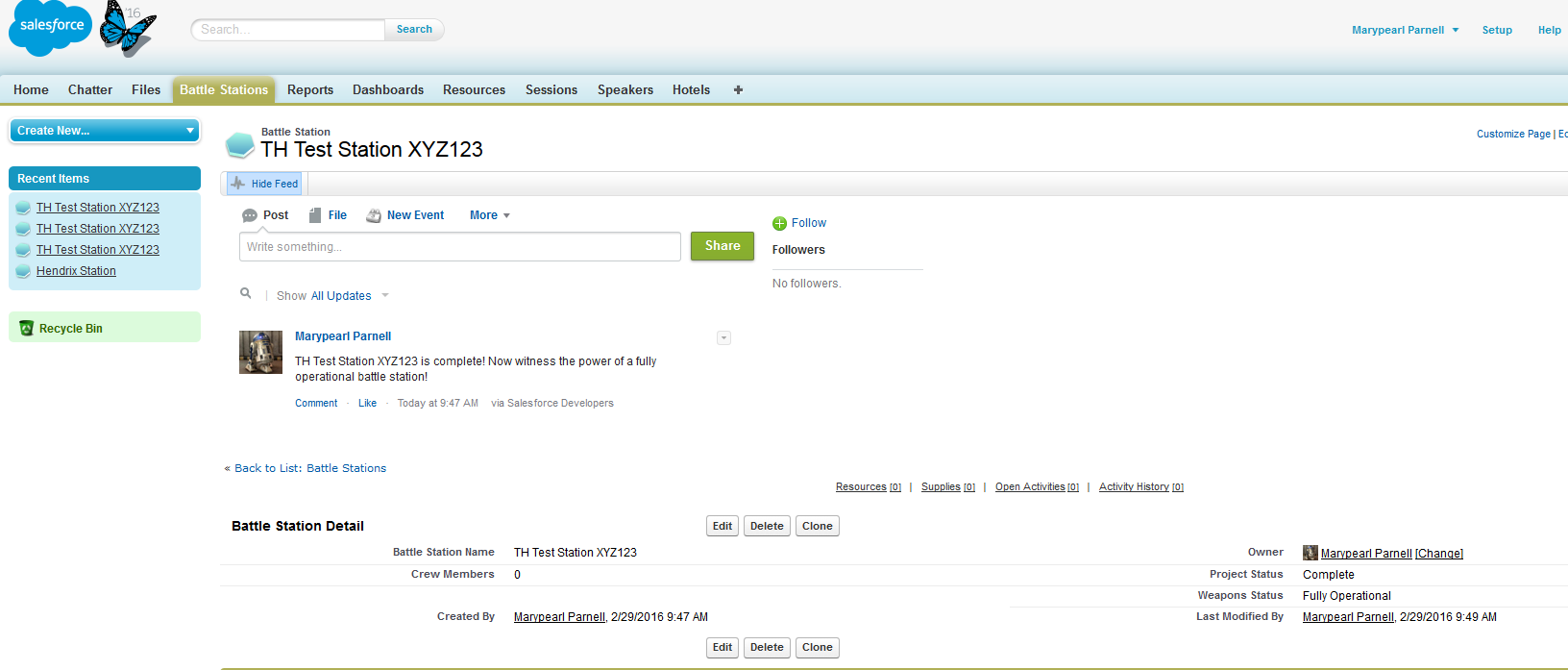Click the top Delete button

click(767, 526)
